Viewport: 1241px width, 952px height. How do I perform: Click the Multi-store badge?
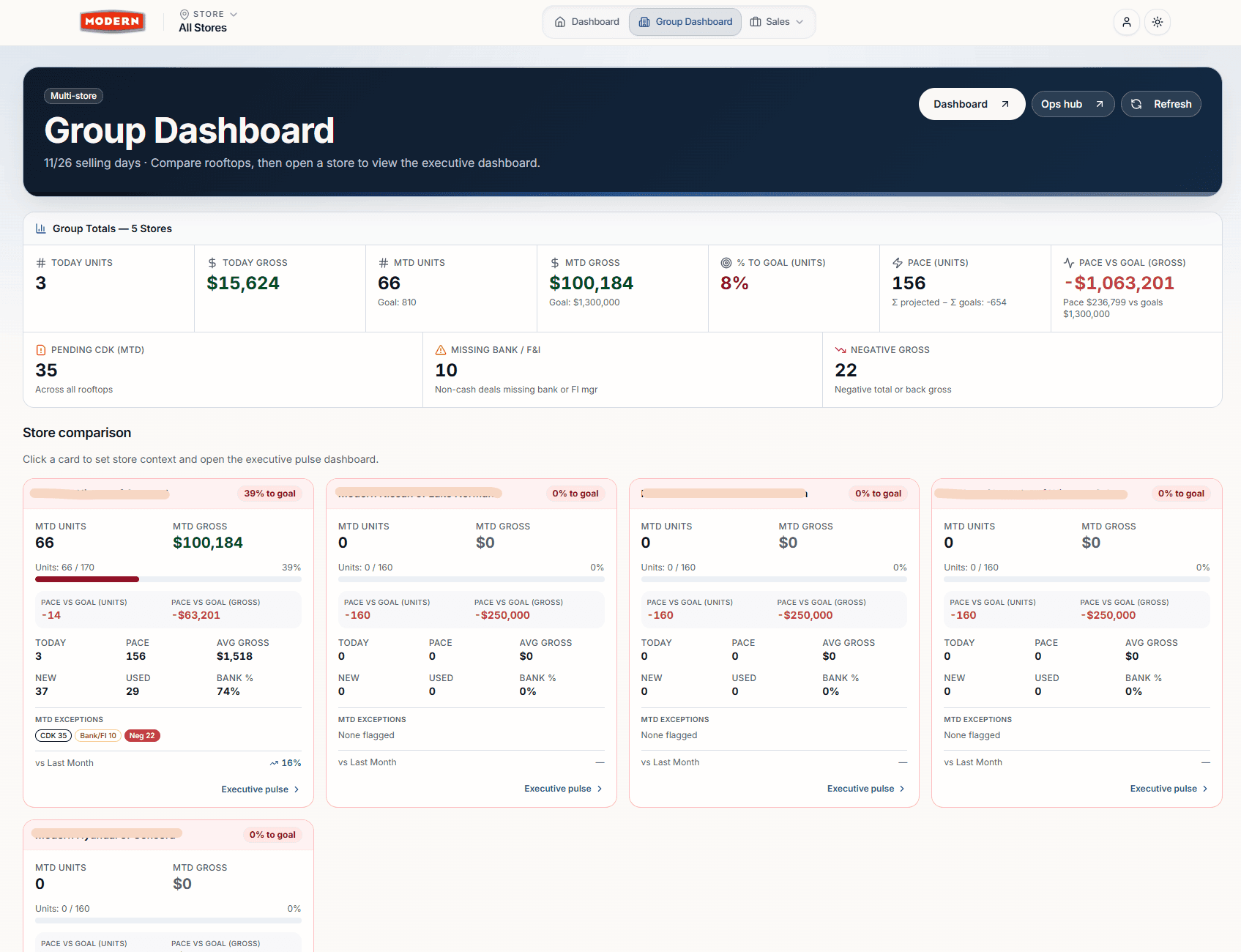coord(73,96)
